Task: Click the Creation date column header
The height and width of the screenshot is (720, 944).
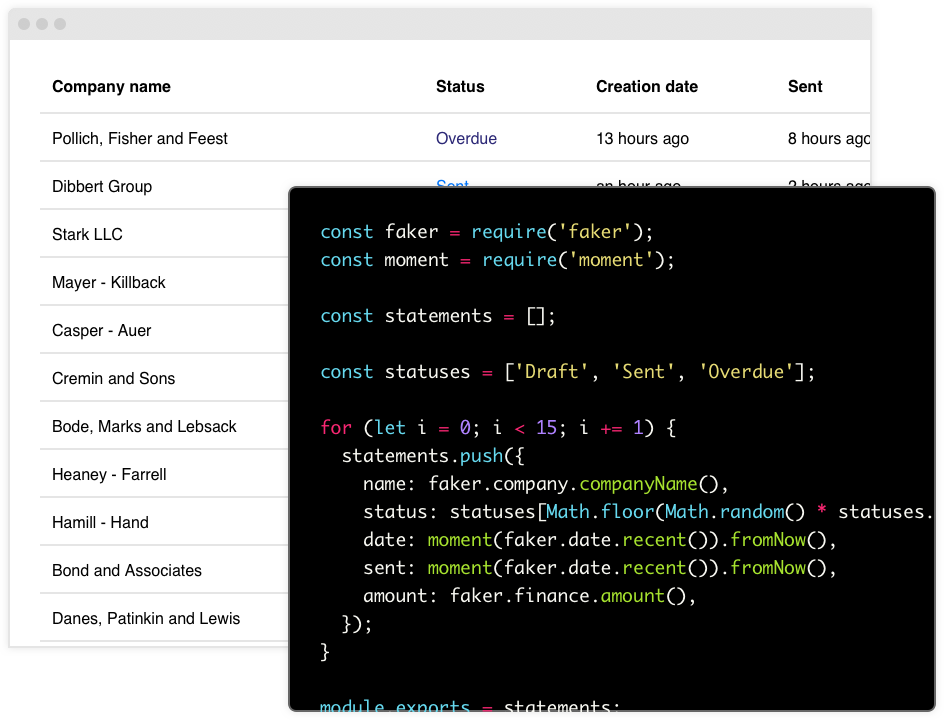Action: (647, 87)
